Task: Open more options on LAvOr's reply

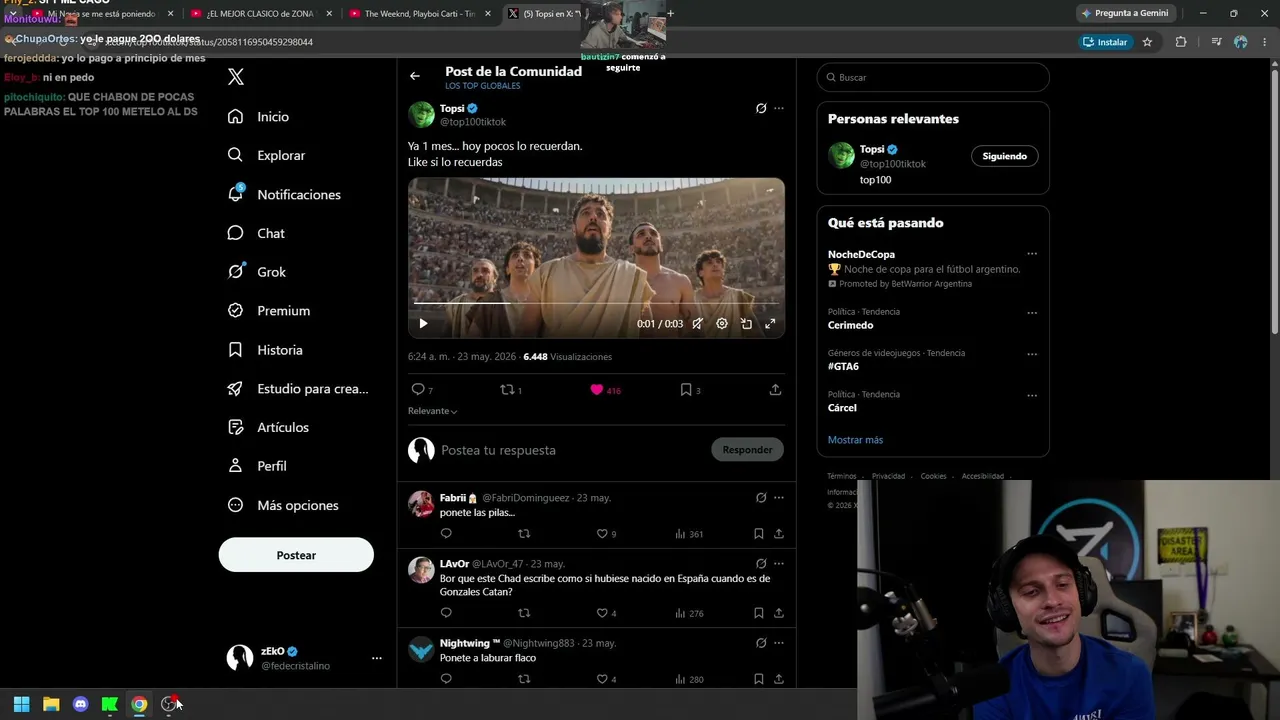Action: (x=779, y=564)
